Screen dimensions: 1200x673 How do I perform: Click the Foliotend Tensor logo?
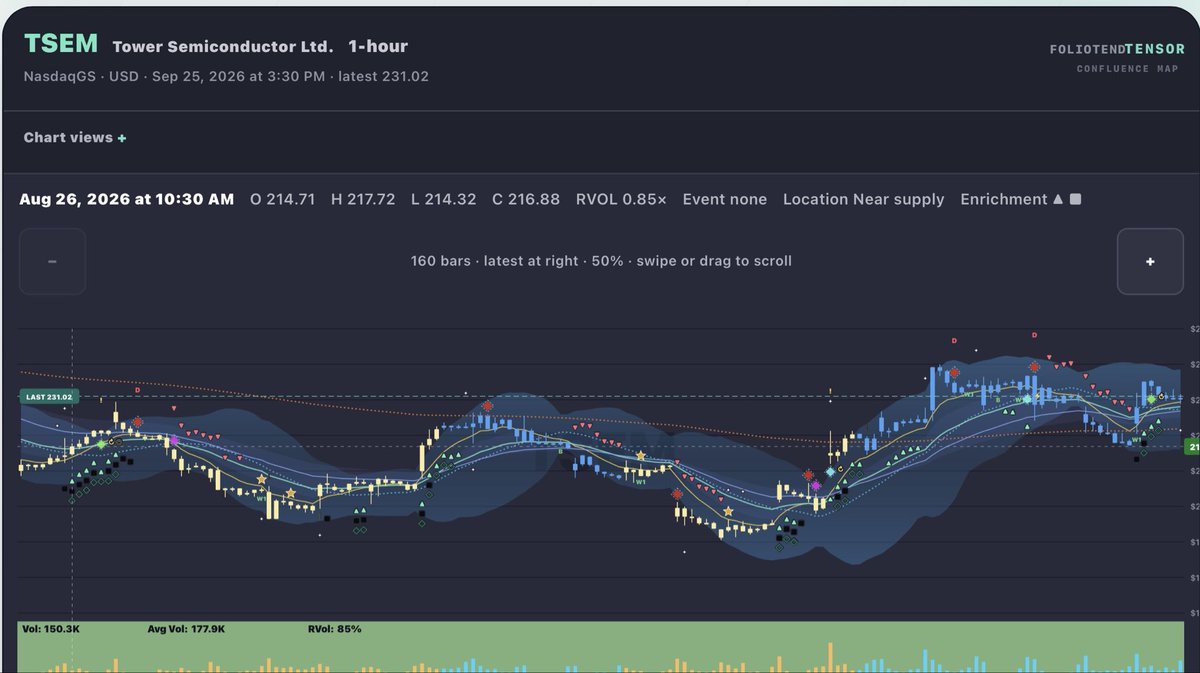coord(1117,48)
